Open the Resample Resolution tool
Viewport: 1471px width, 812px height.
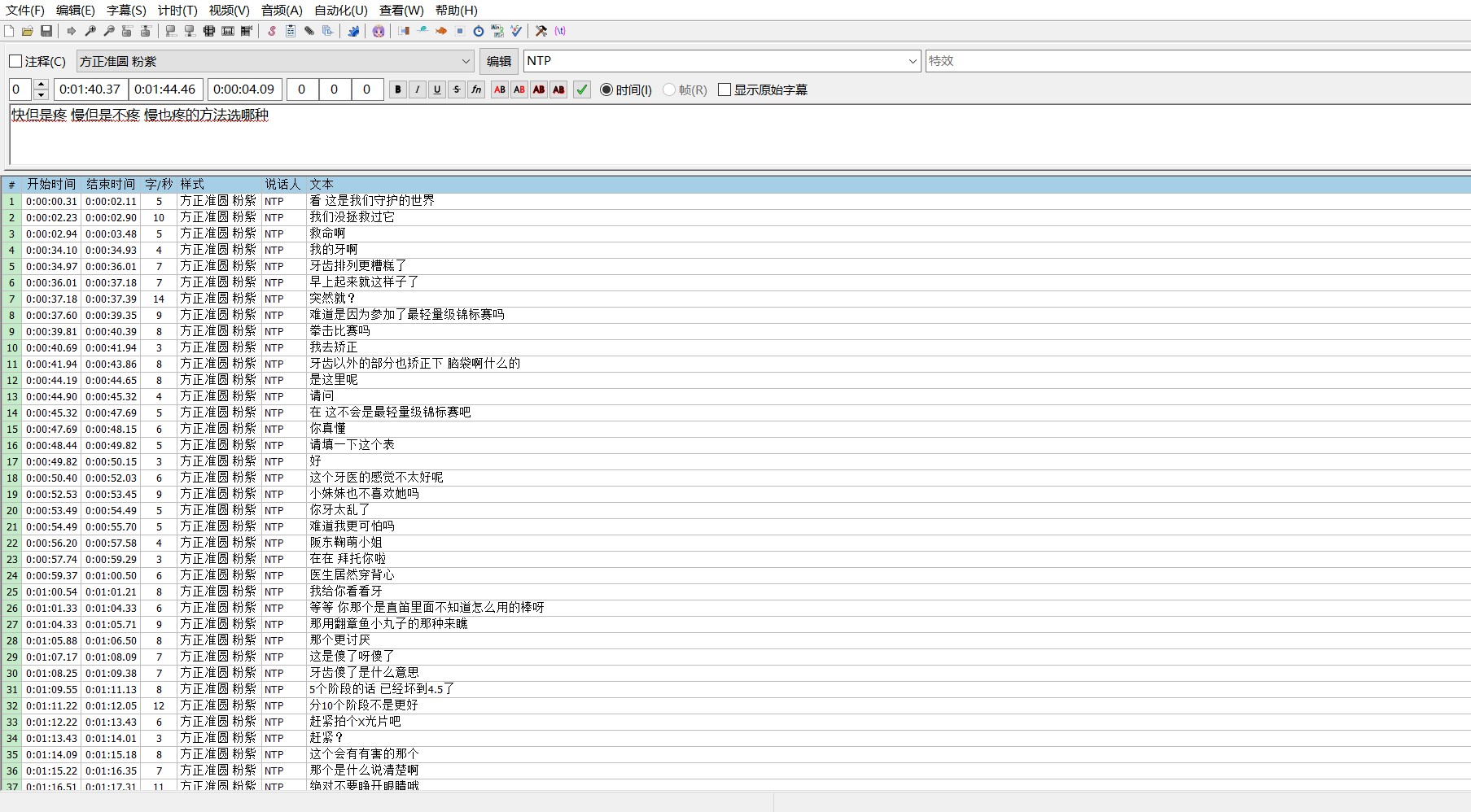click(x=460, y=31)
